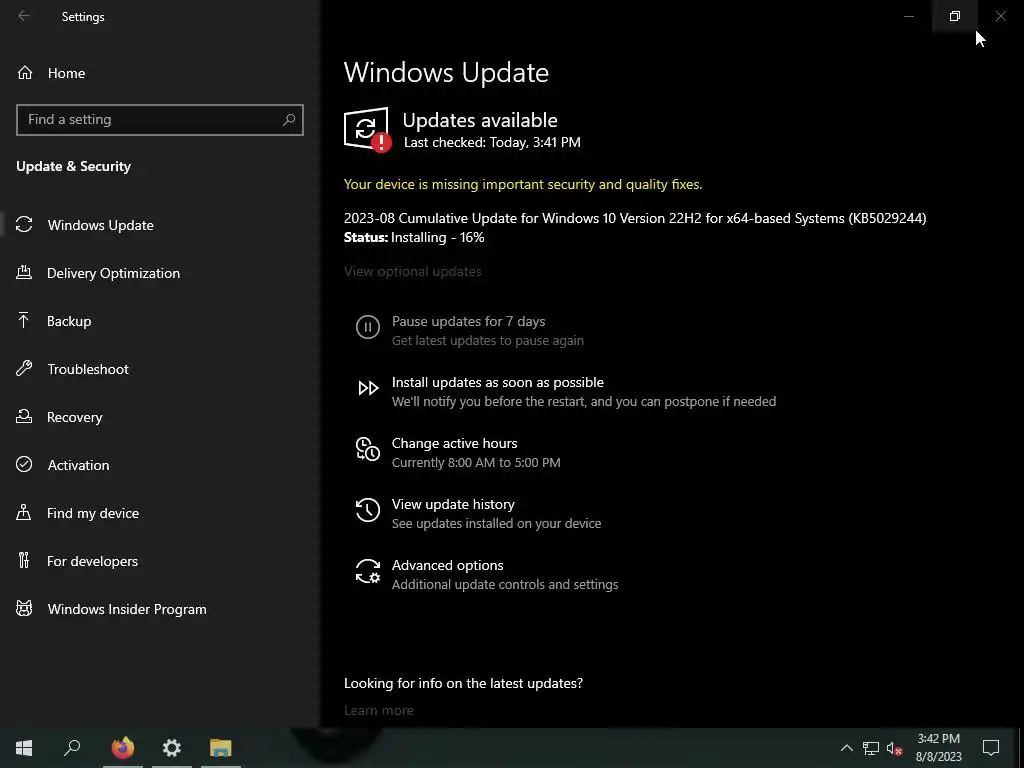Click View optional updates link

[413, 271]
